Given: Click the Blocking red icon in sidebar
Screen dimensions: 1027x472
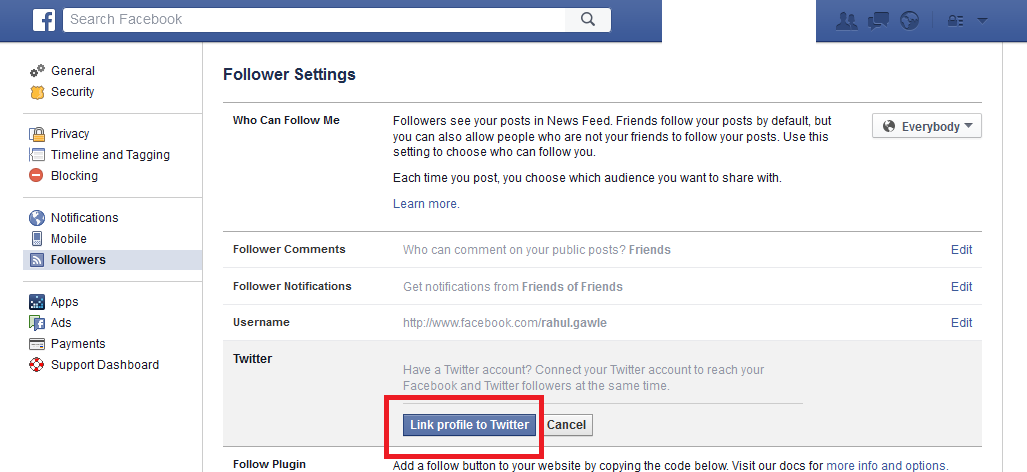Looking at the screenshot, I should click(37, 176).
